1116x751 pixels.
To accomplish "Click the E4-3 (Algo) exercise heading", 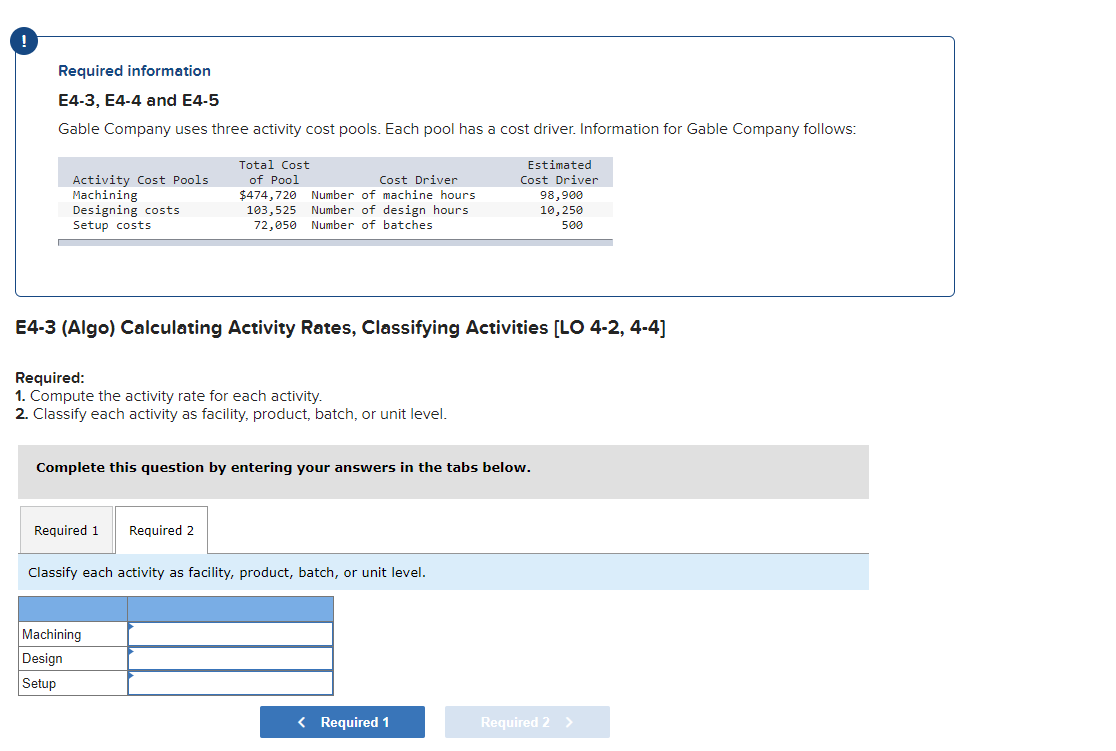I will (x=340, y=327).
